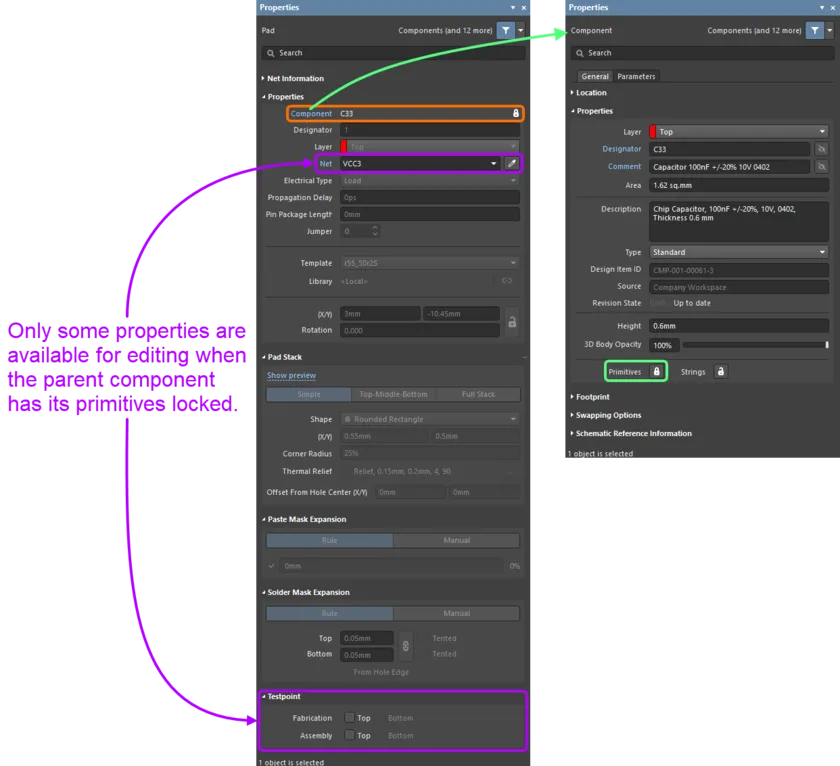
Task: Select Manual for Paste Mask Expansion
Action: point(456,540)
